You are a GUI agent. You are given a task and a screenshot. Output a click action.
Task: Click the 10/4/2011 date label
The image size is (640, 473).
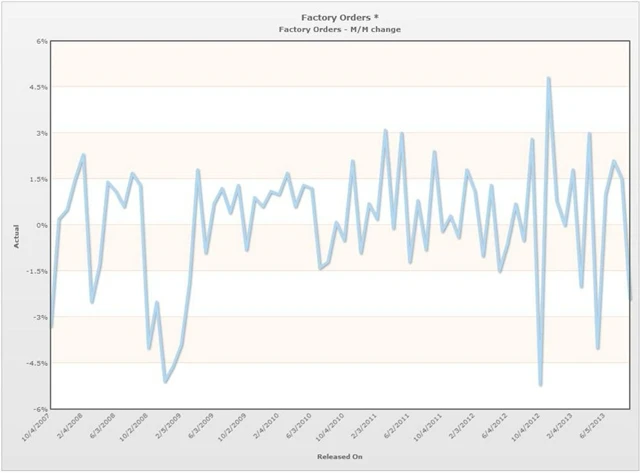pos(429,426)
